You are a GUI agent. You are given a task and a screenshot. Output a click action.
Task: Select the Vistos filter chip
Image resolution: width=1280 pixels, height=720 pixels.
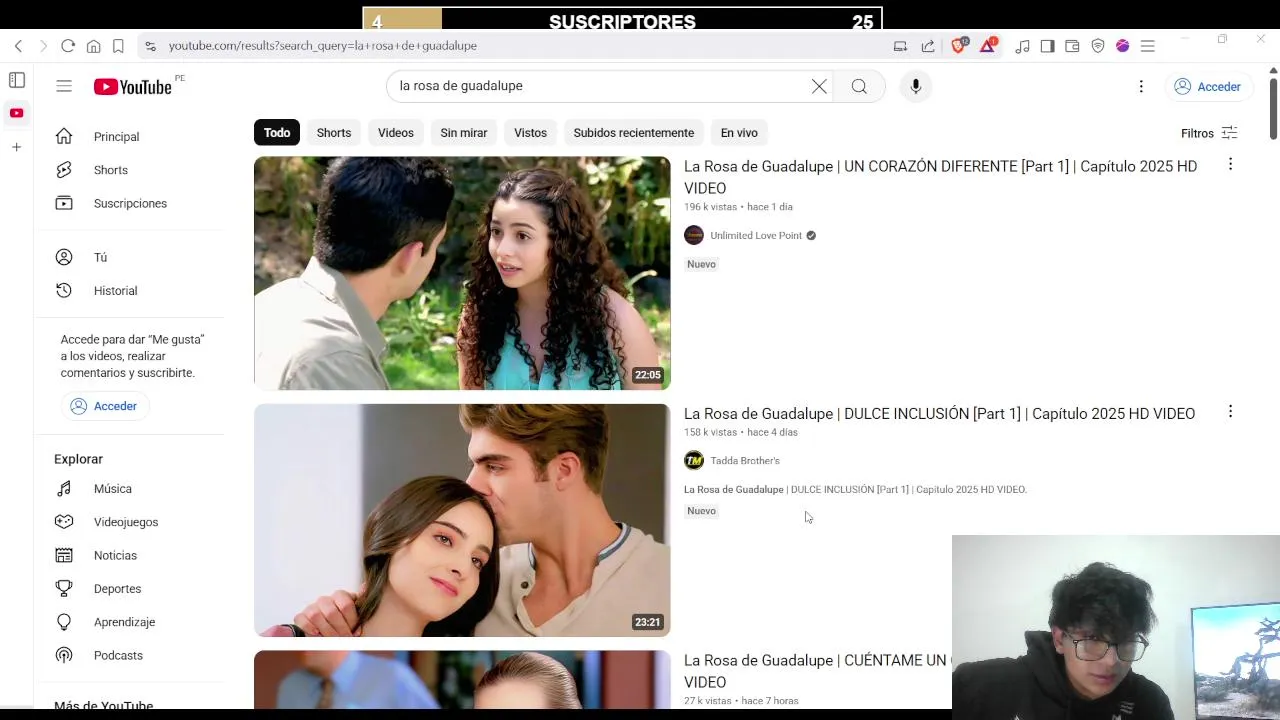(x=530, y=133)
